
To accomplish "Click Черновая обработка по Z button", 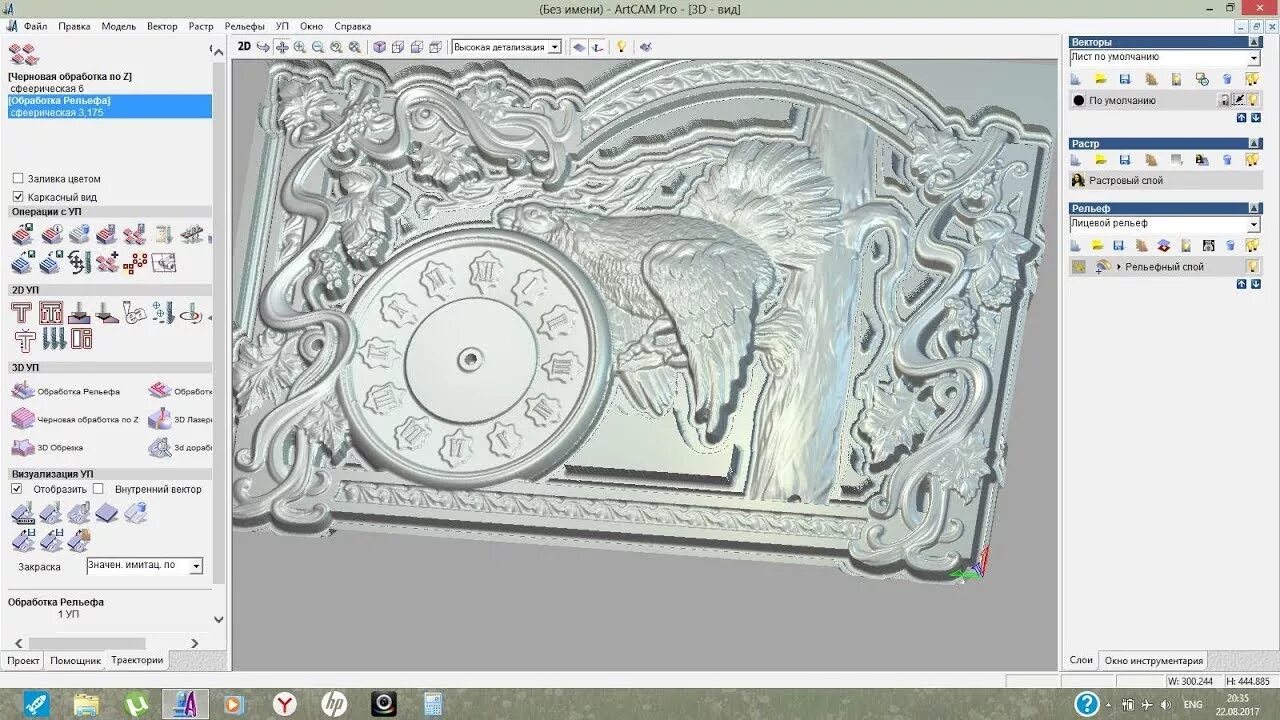I will [75, 419].
